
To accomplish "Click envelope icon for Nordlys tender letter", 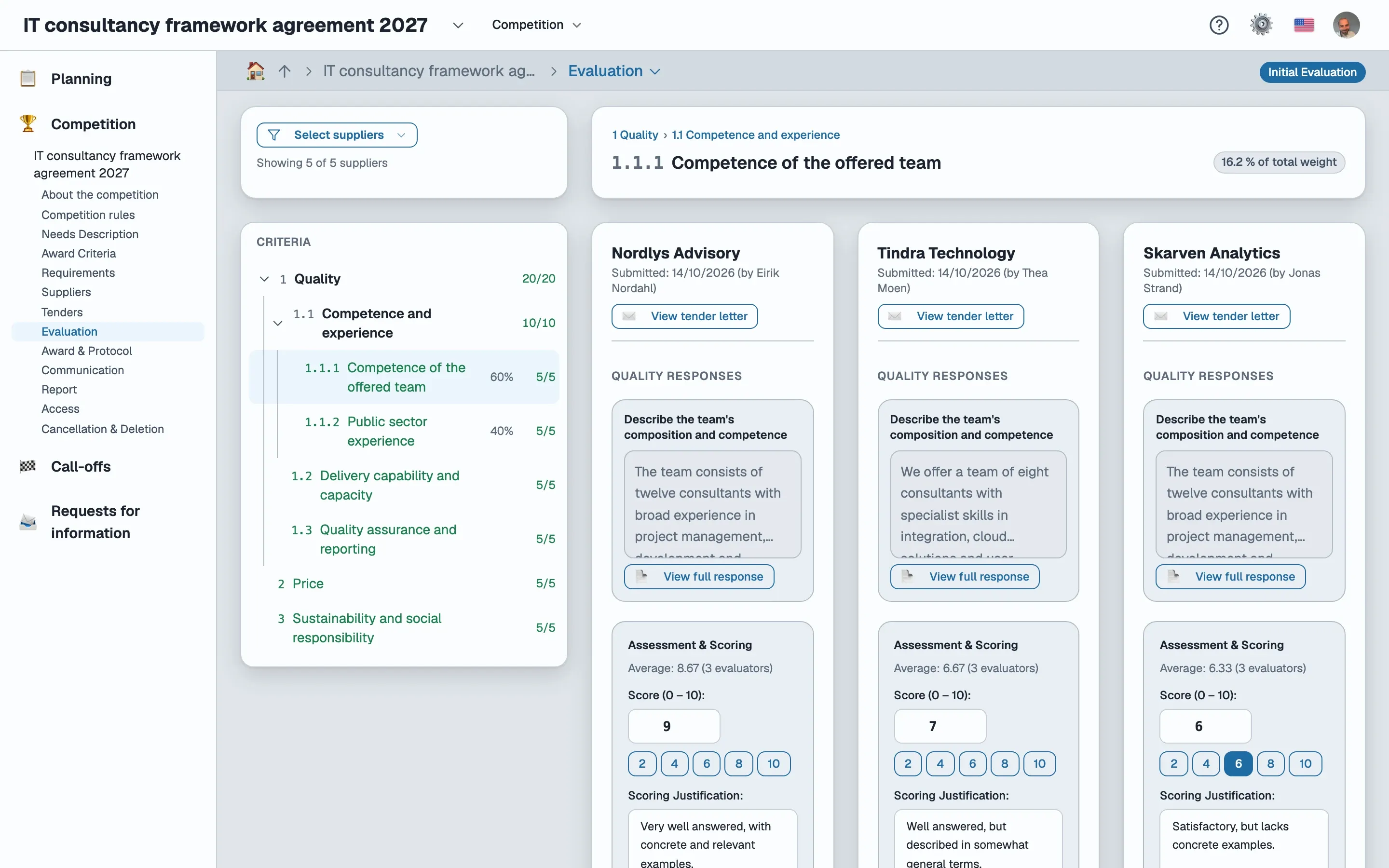I will click(x=629, y=316).
